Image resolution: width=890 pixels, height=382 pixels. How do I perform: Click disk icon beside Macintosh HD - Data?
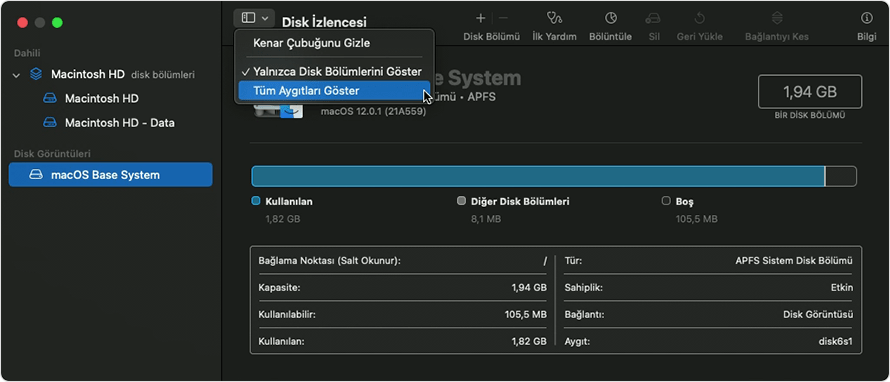(x=51, y=123)
